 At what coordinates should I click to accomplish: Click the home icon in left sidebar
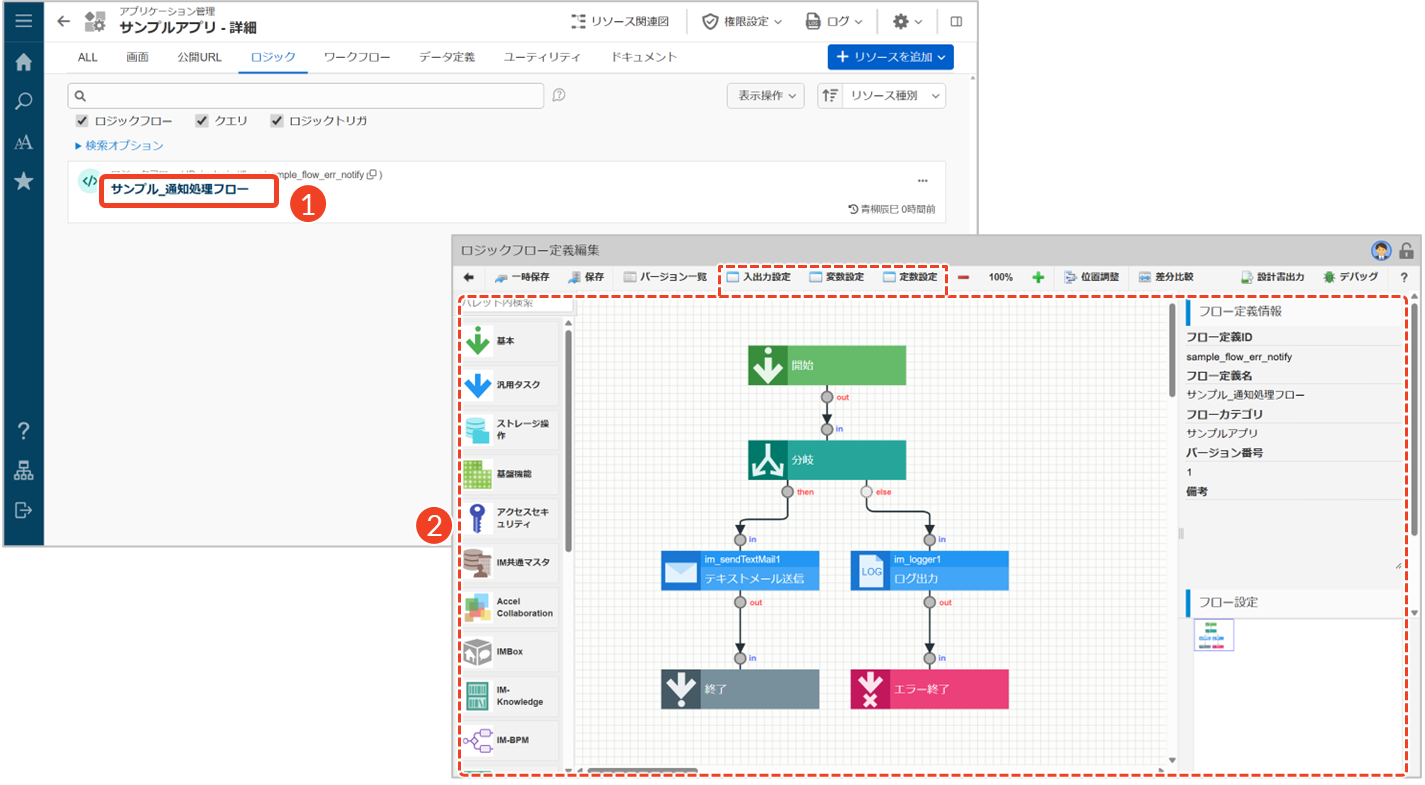pyautogui.click(x=23, y=62)
